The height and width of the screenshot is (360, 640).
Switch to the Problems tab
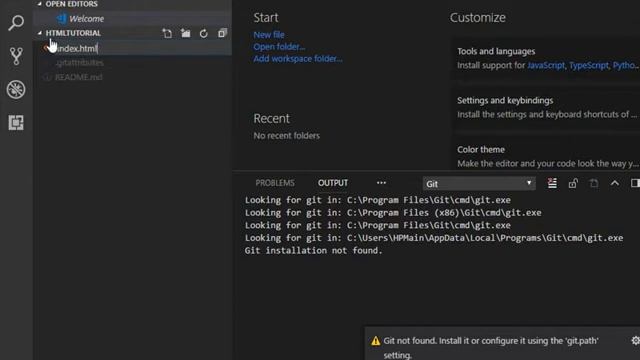pyautogui.click(x=275, y=183)
